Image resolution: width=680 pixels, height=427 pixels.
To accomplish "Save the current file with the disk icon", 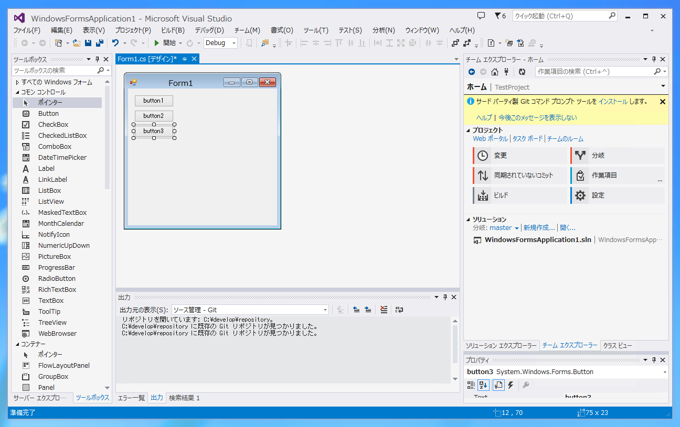I will coord(88,43).
